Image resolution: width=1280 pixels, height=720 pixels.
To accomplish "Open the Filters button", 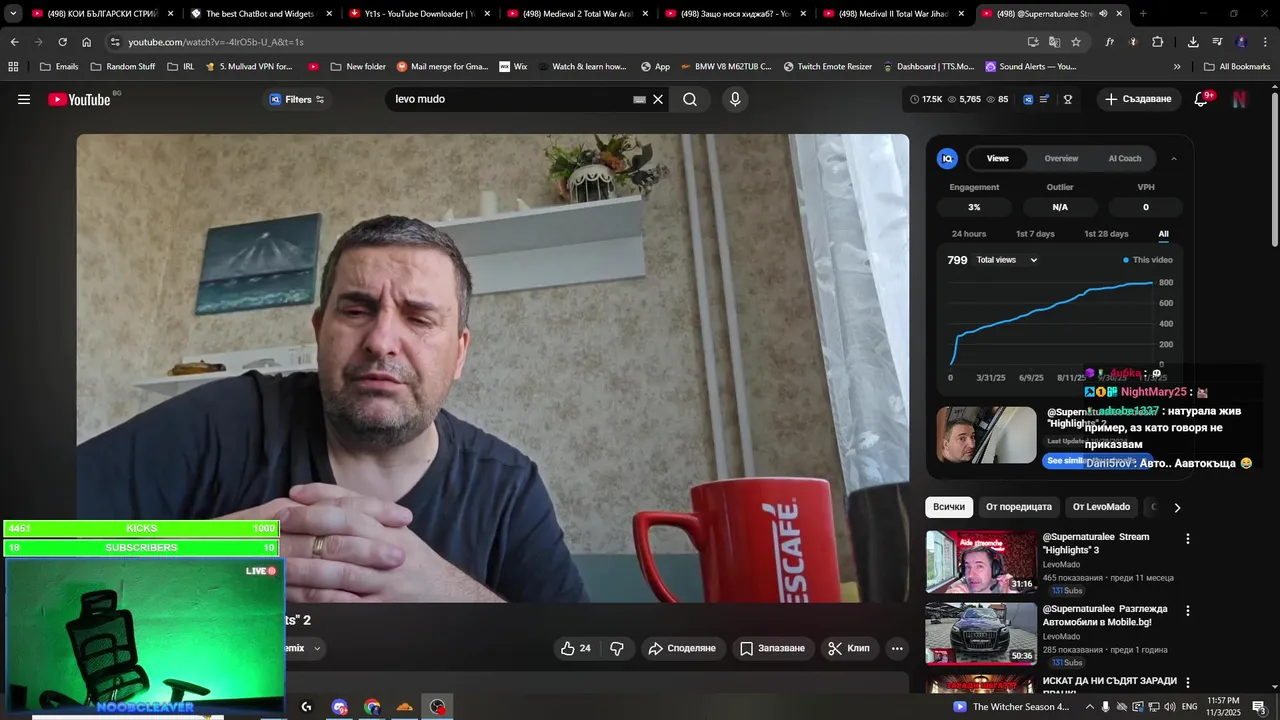I will click(297, 99).
